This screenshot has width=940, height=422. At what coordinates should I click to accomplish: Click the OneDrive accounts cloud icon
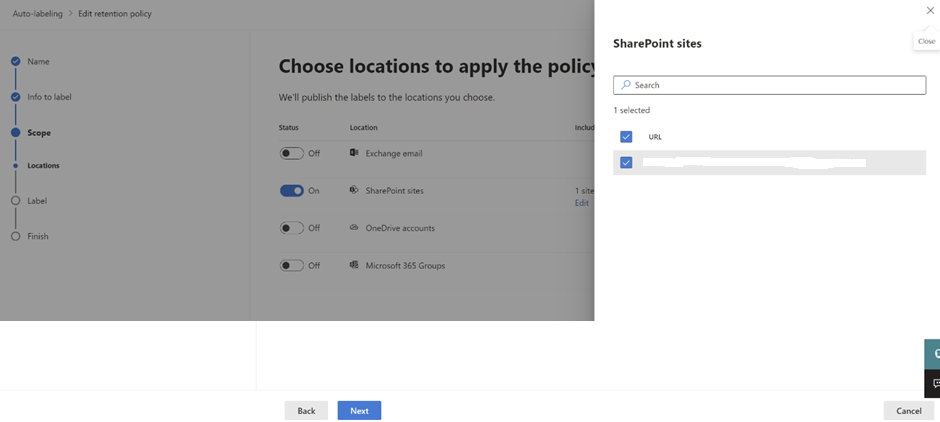click(x=354, y=228)
